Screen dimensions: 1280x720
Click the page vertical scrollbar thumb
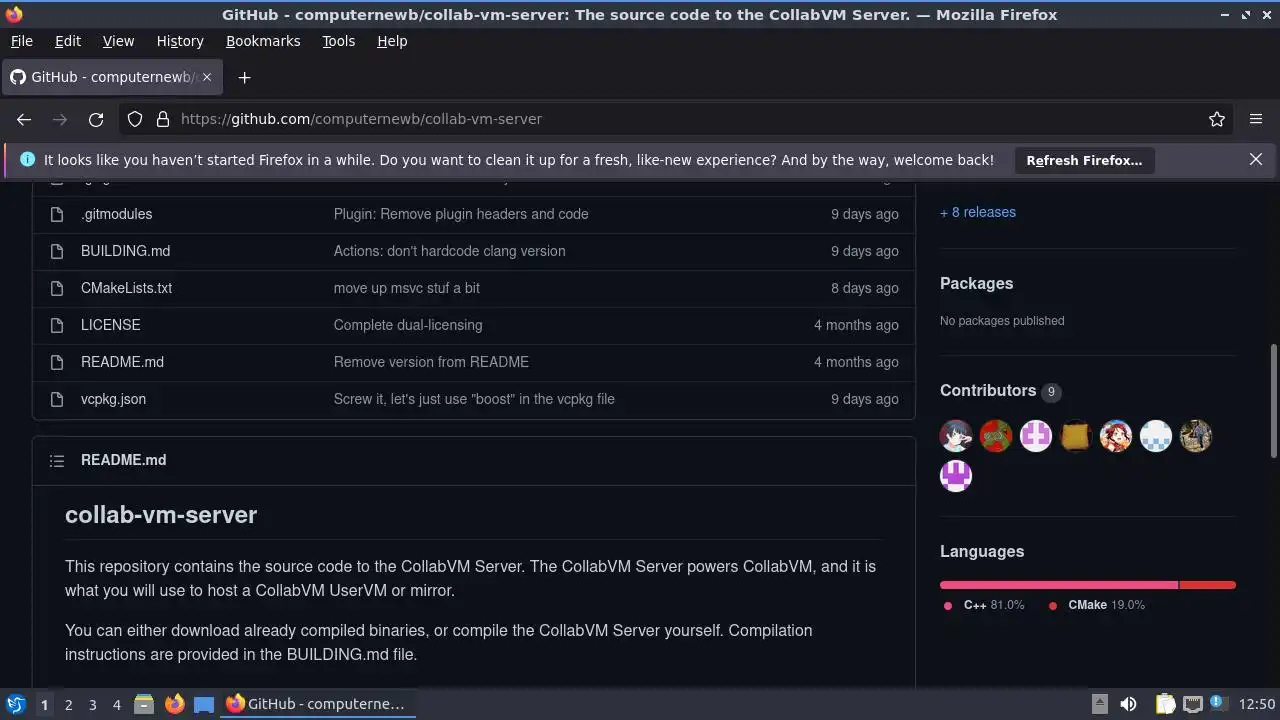[x=1273, y=400]
